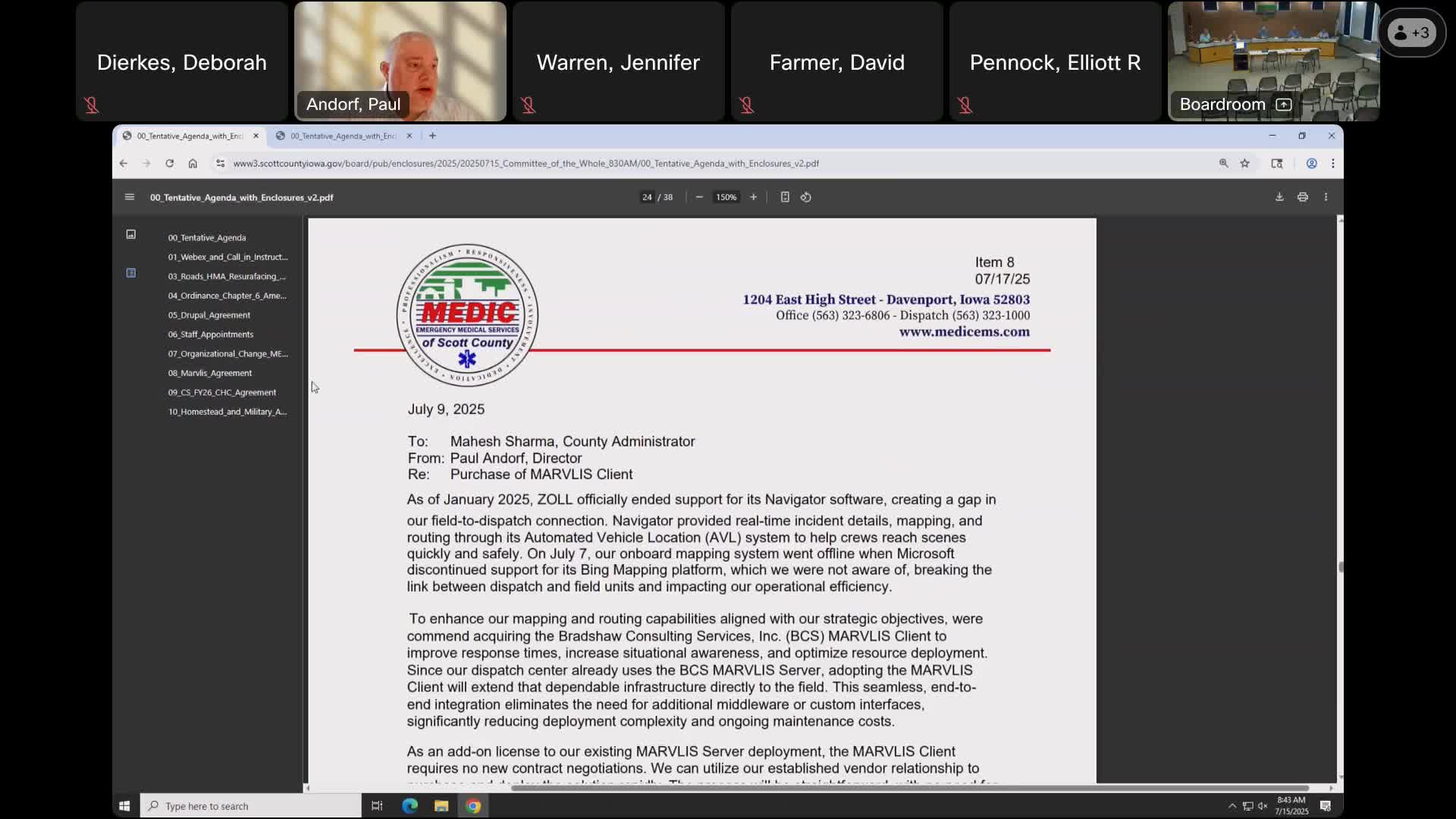The image size is (1456, 819).
Task: Open fit-to-page view in the PDF viewer
Action: tap(785, 197)
